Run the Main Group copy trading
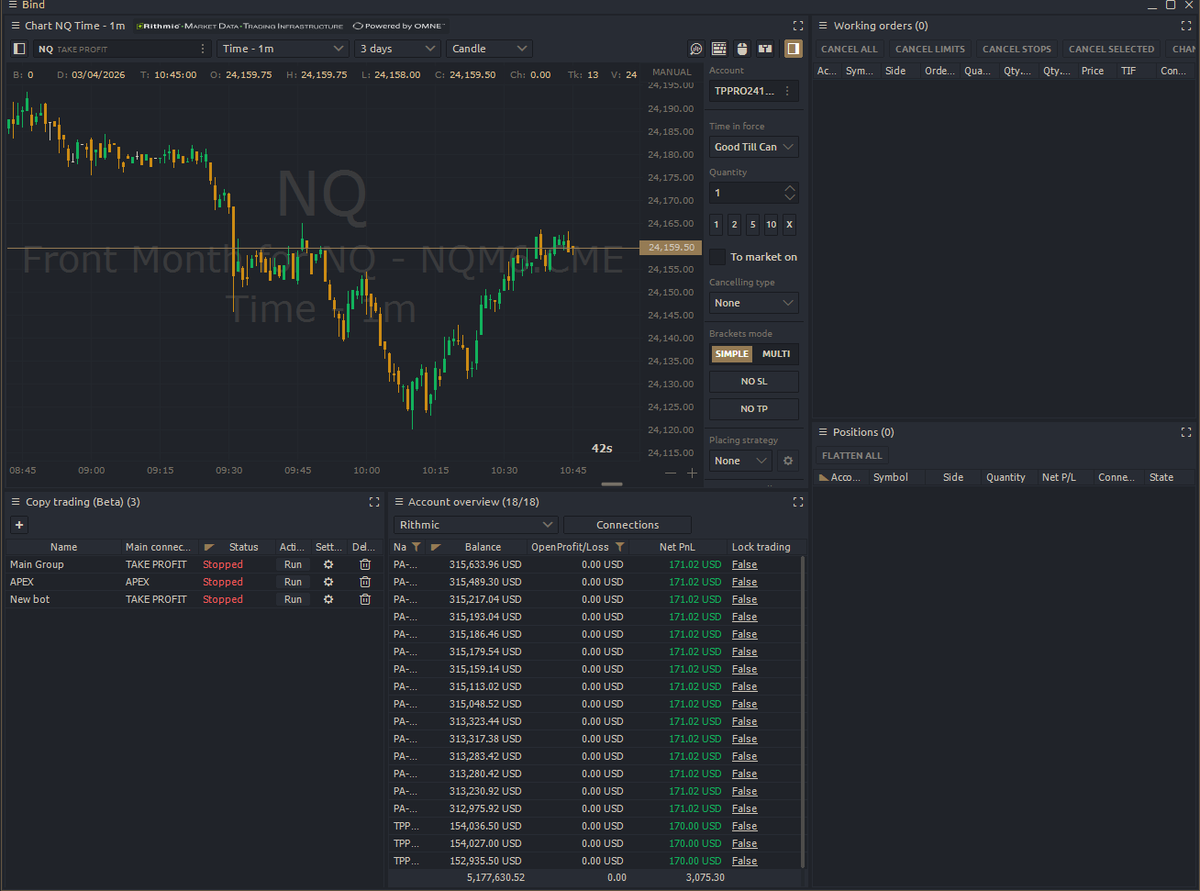This screenshot has height=891, width=1200. [x=293, y=565]
